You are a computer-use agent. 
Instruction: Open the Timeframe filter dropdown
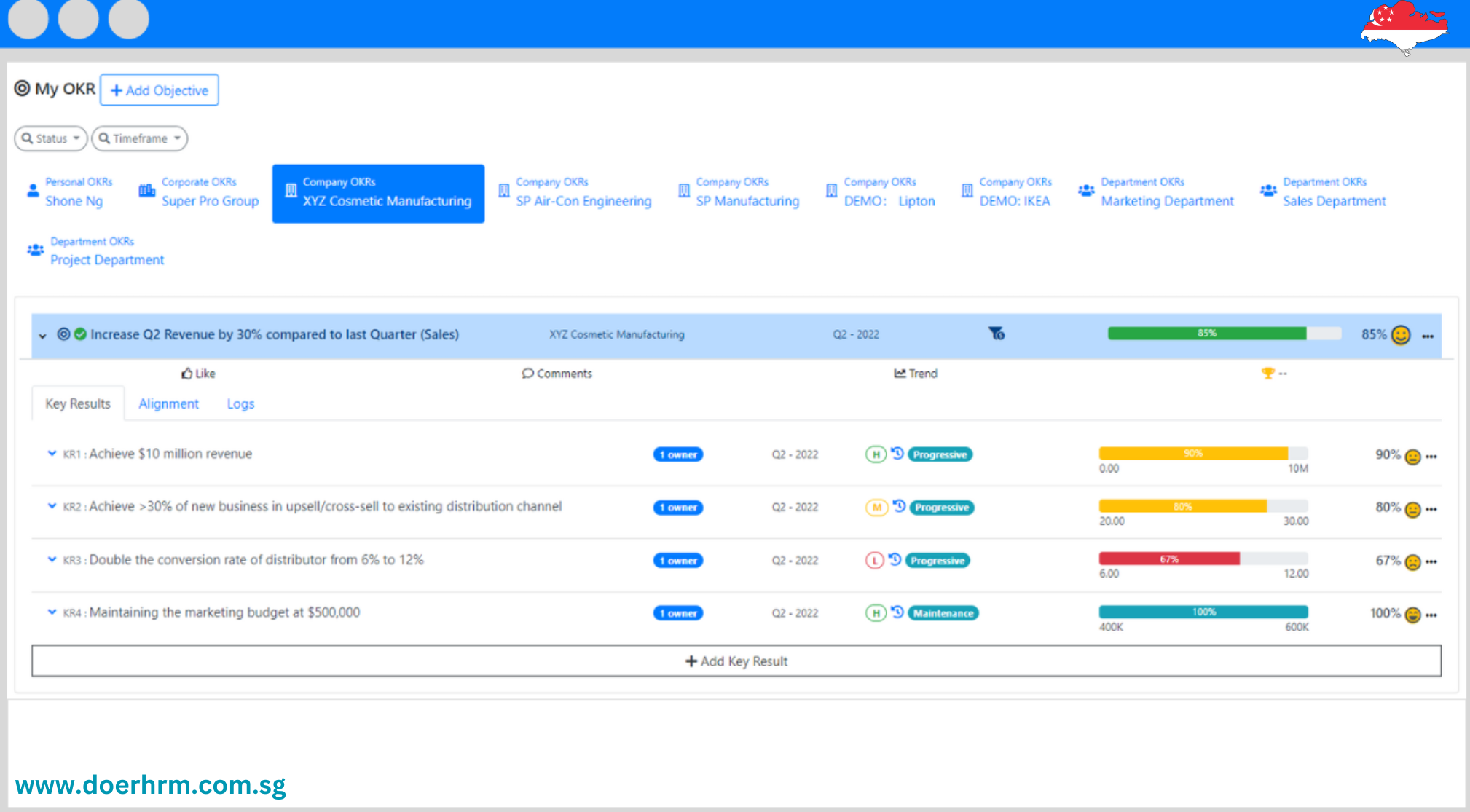pyautogui.click(x=139, y=138)
